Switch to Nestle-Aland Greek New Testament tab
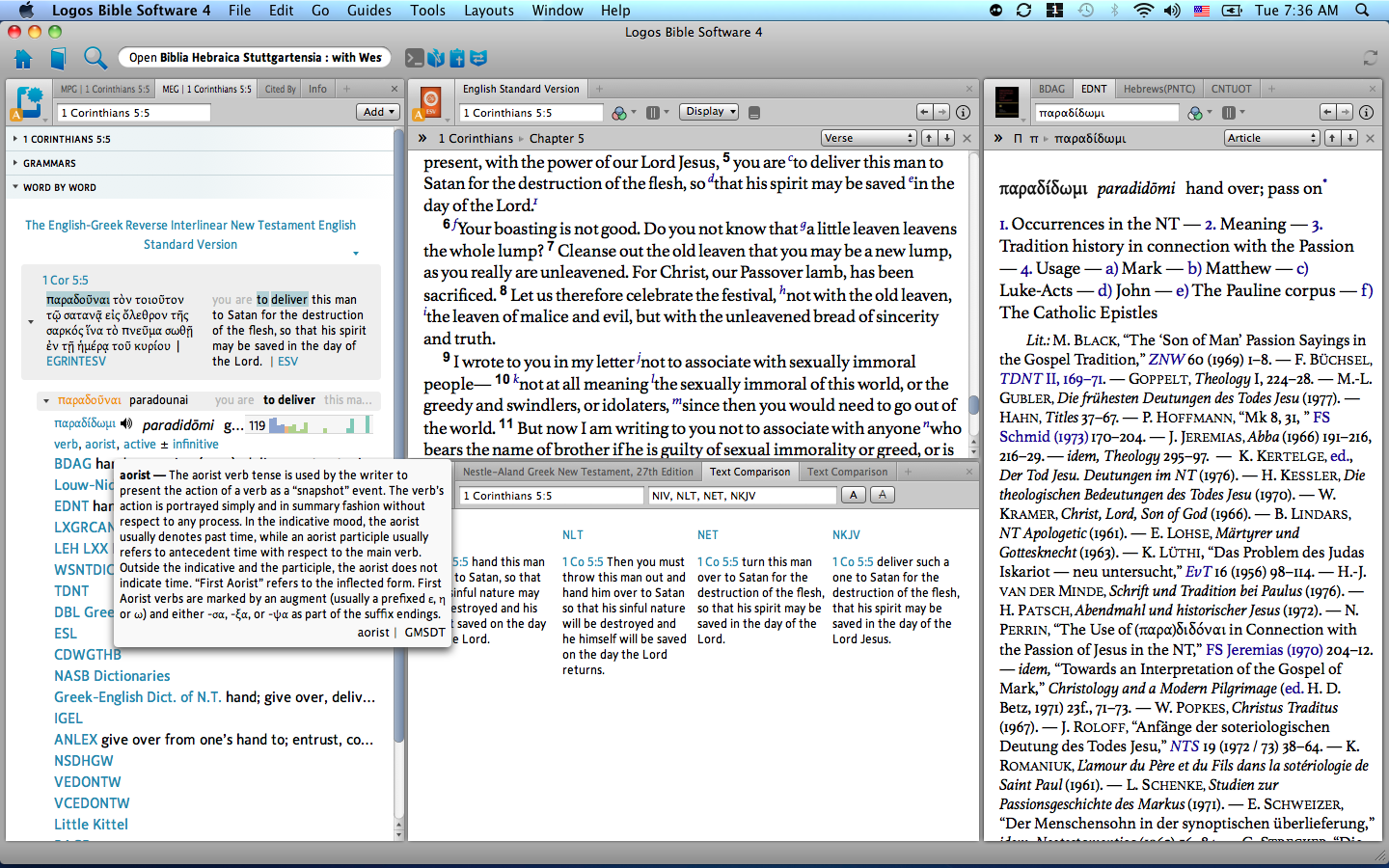The image size is (1389, 868). pos(578,472)
